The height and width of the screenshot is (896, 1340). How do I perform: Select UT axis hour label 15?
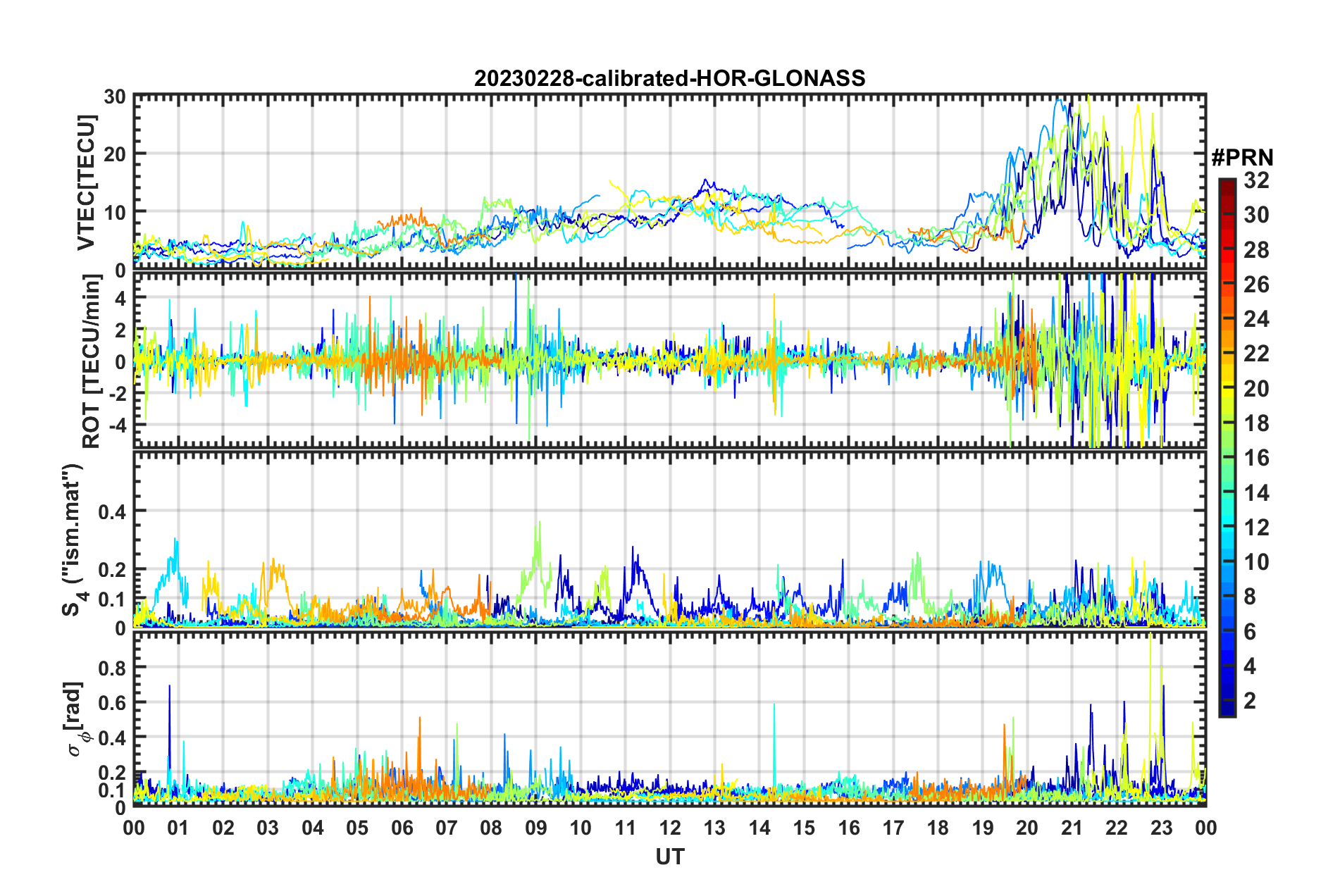(x=804, y=828)
